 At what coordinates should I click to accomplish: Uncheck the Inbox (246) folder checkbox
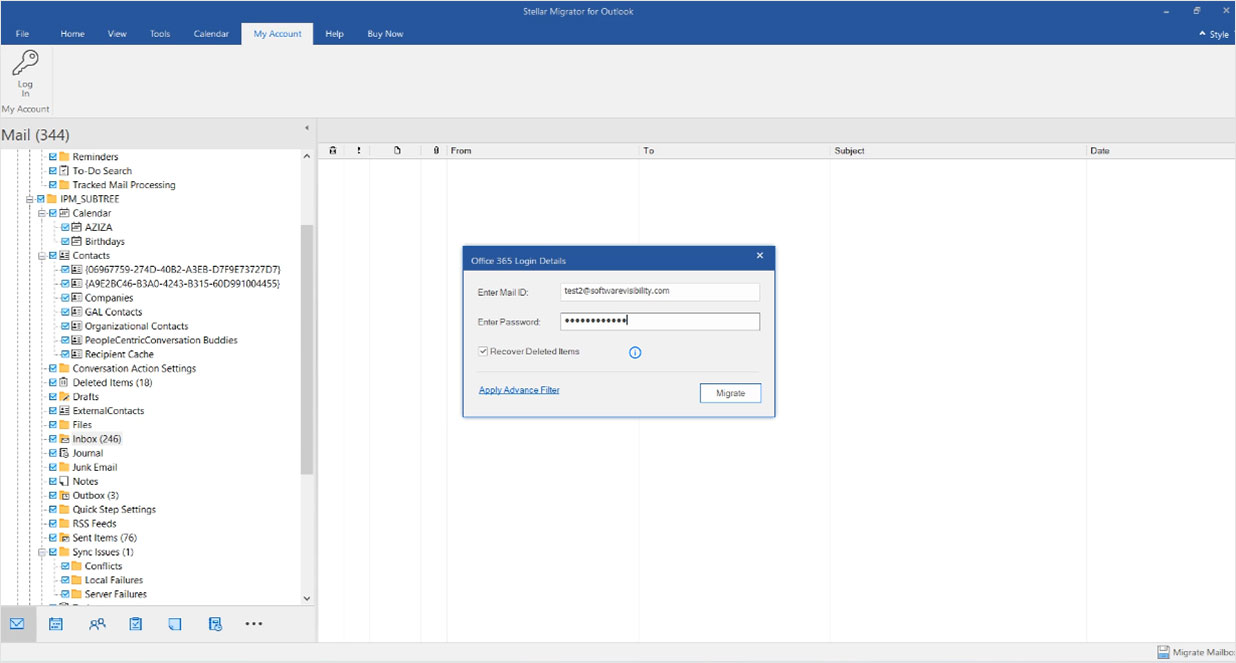[x=53, y=438]
